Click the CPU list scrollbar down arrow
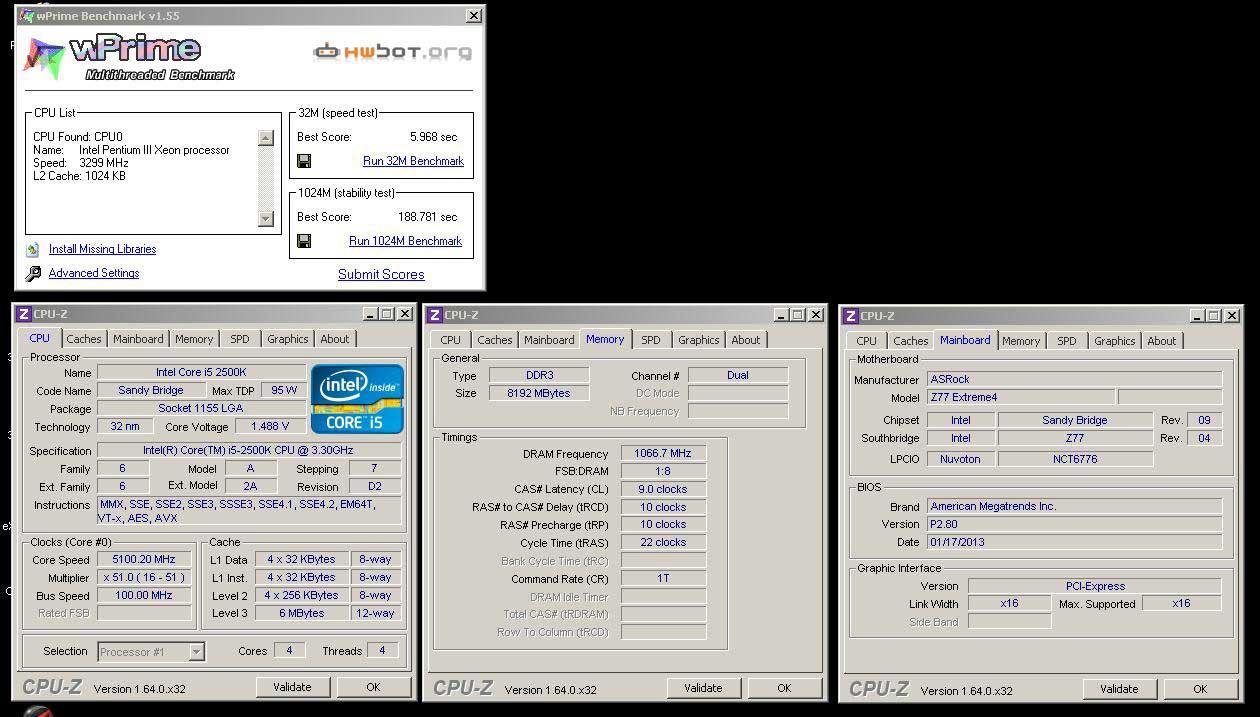 click(x=266, y=219)
